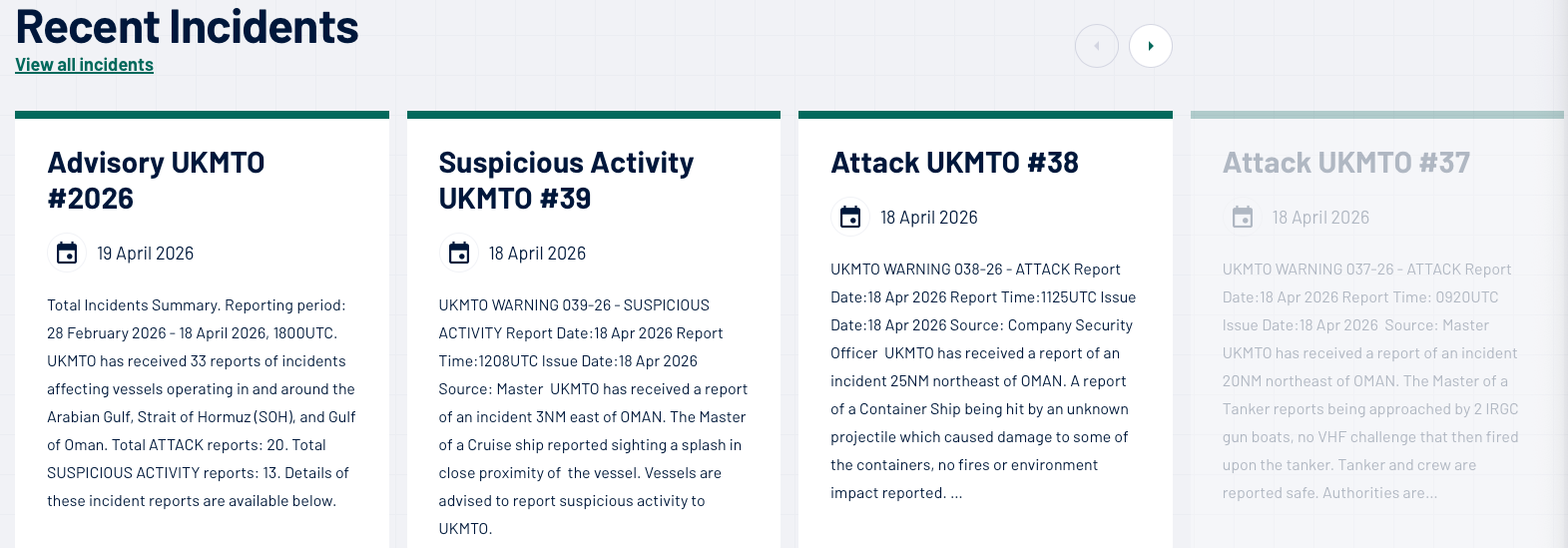The width and height of the screenshot is (1568, 548).
Task: Click the UKMTO WARNING 038-26 description text
Action: point(984,381)
